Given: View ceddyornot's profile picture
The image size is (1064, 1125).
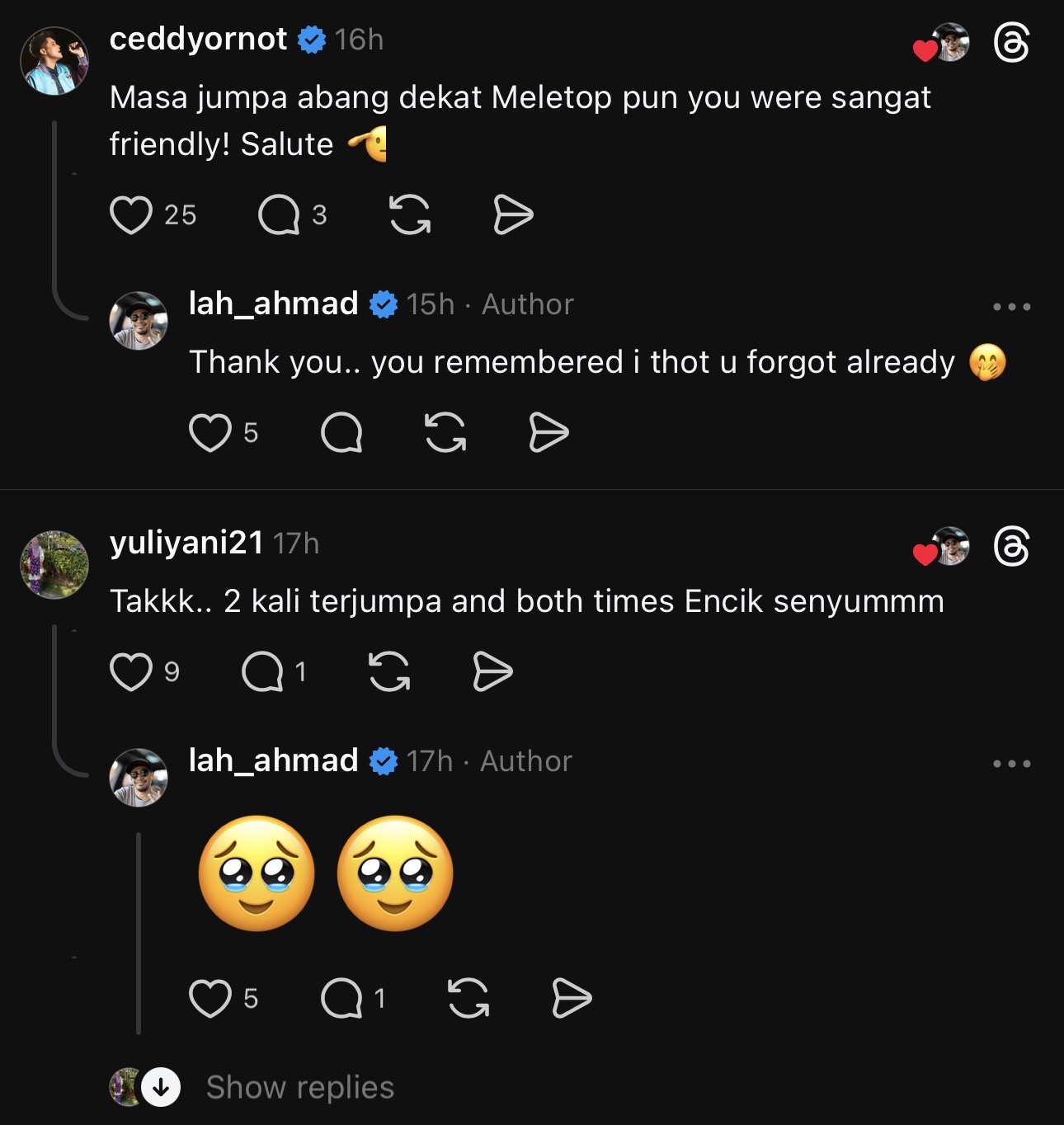Looking at the screenshot, I should point(54,61).
